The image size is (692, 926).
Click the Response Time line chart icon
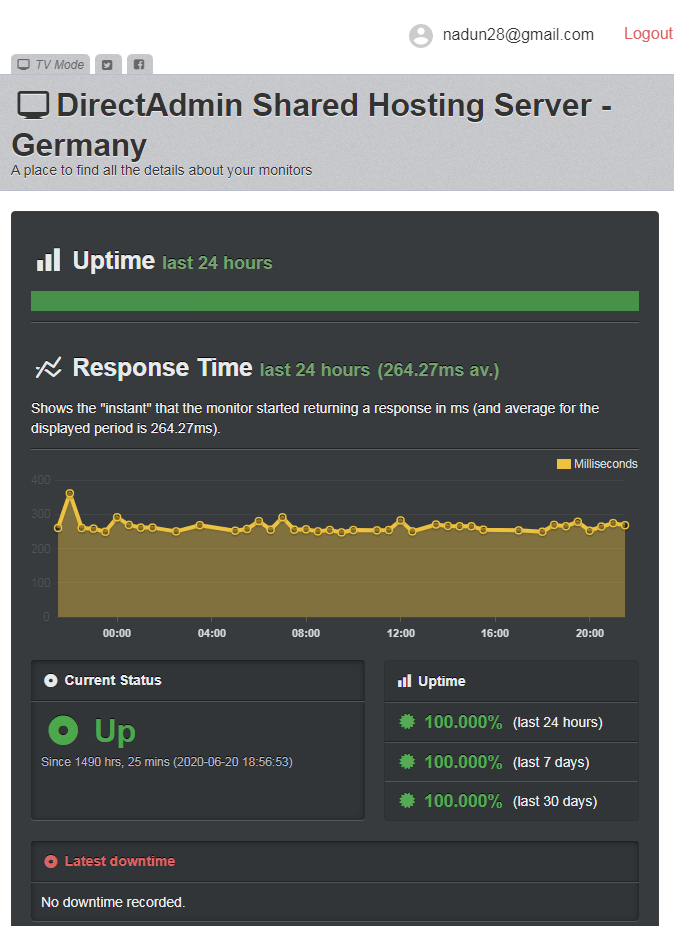pos(48,368)
